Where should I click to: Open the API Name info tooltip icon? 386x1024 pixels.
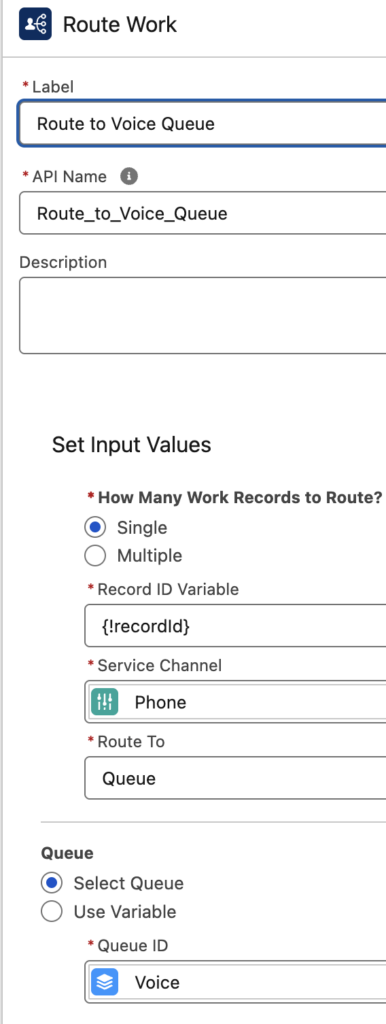[x=129, y=176]
